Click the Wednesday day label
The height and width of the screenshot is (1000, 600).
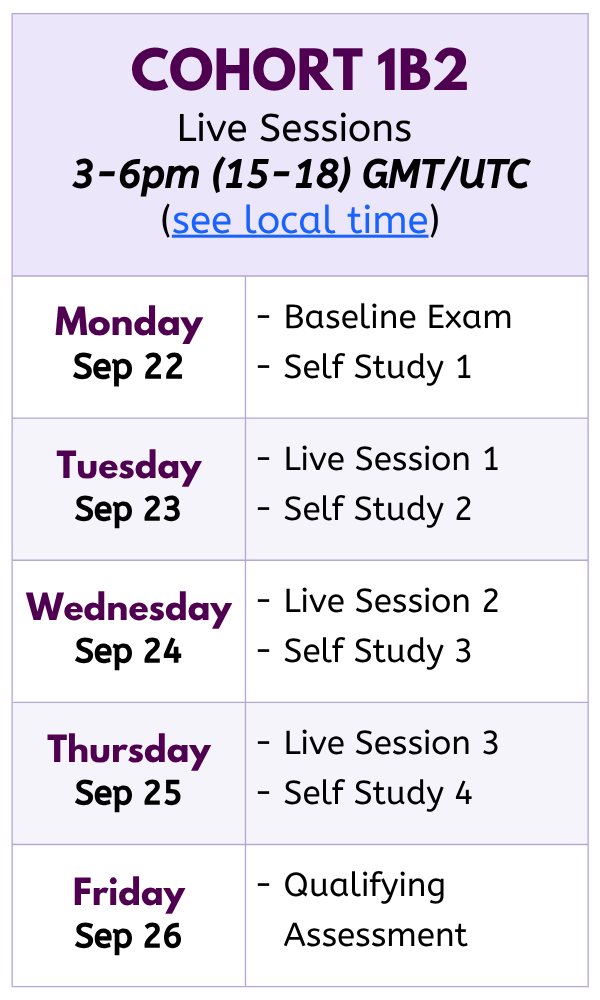128,607
